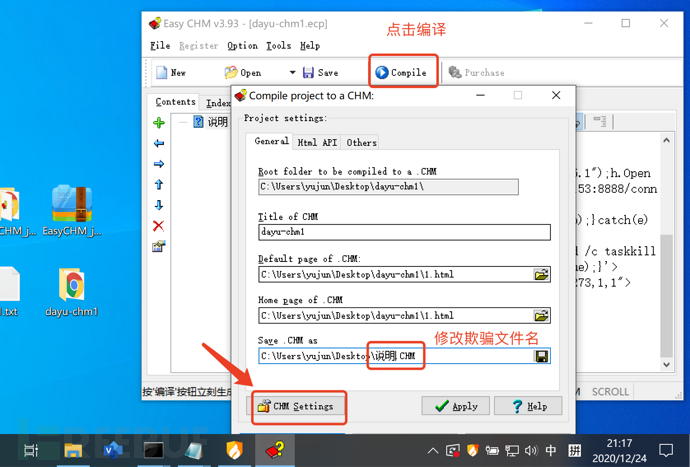Open the Register menu
Image resolution: width=690 pixels, height=467 pixels.
198,46
